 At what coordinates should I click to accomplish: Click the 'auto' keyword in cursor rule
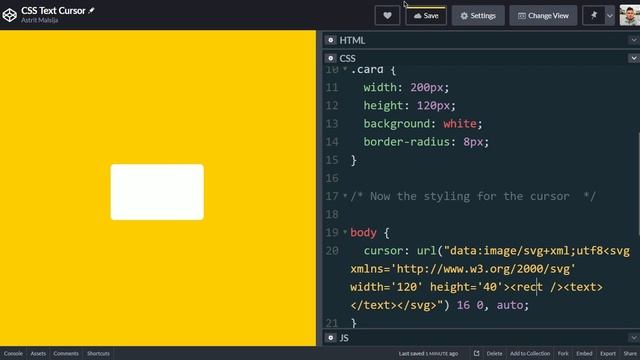tap(509, 305)
